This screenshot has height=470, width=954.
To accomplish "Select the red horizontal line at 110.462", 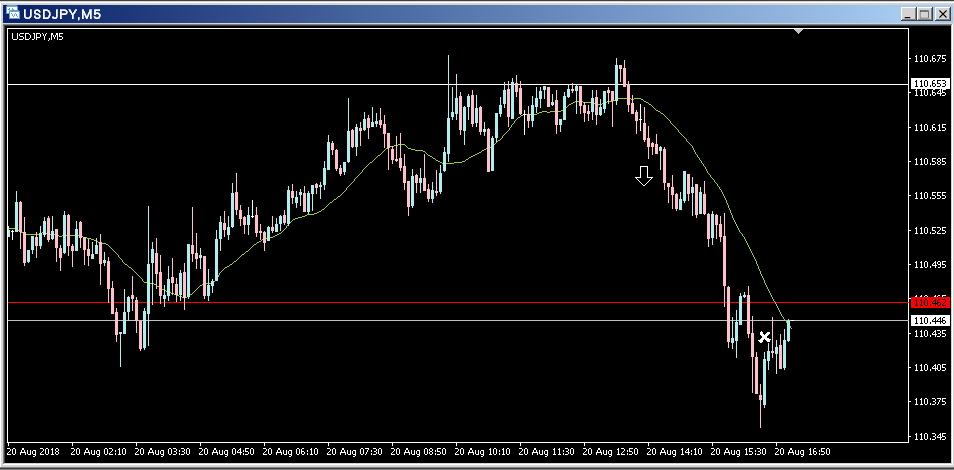I will [x=458, y=302].
